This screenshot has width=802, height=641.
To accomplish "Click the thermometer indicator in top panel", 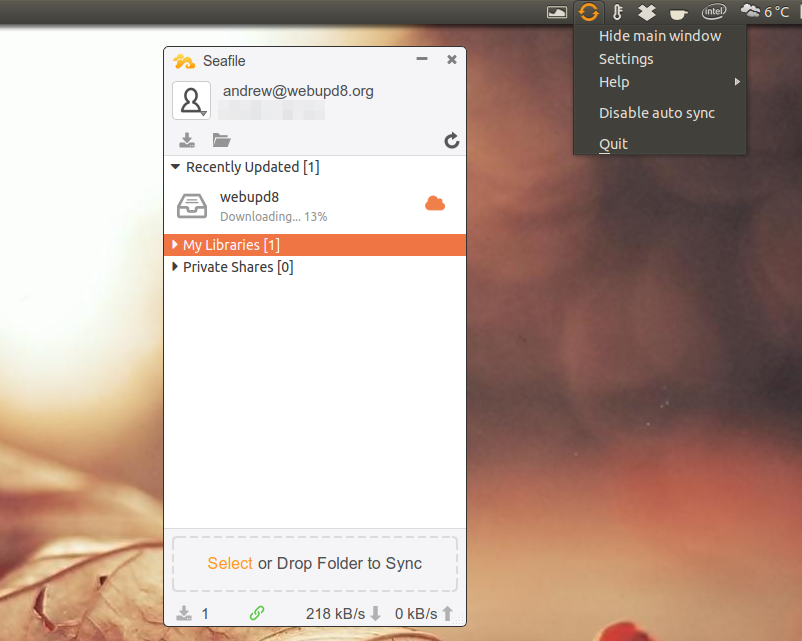I will pyautogui.click(x=618, y=12).
